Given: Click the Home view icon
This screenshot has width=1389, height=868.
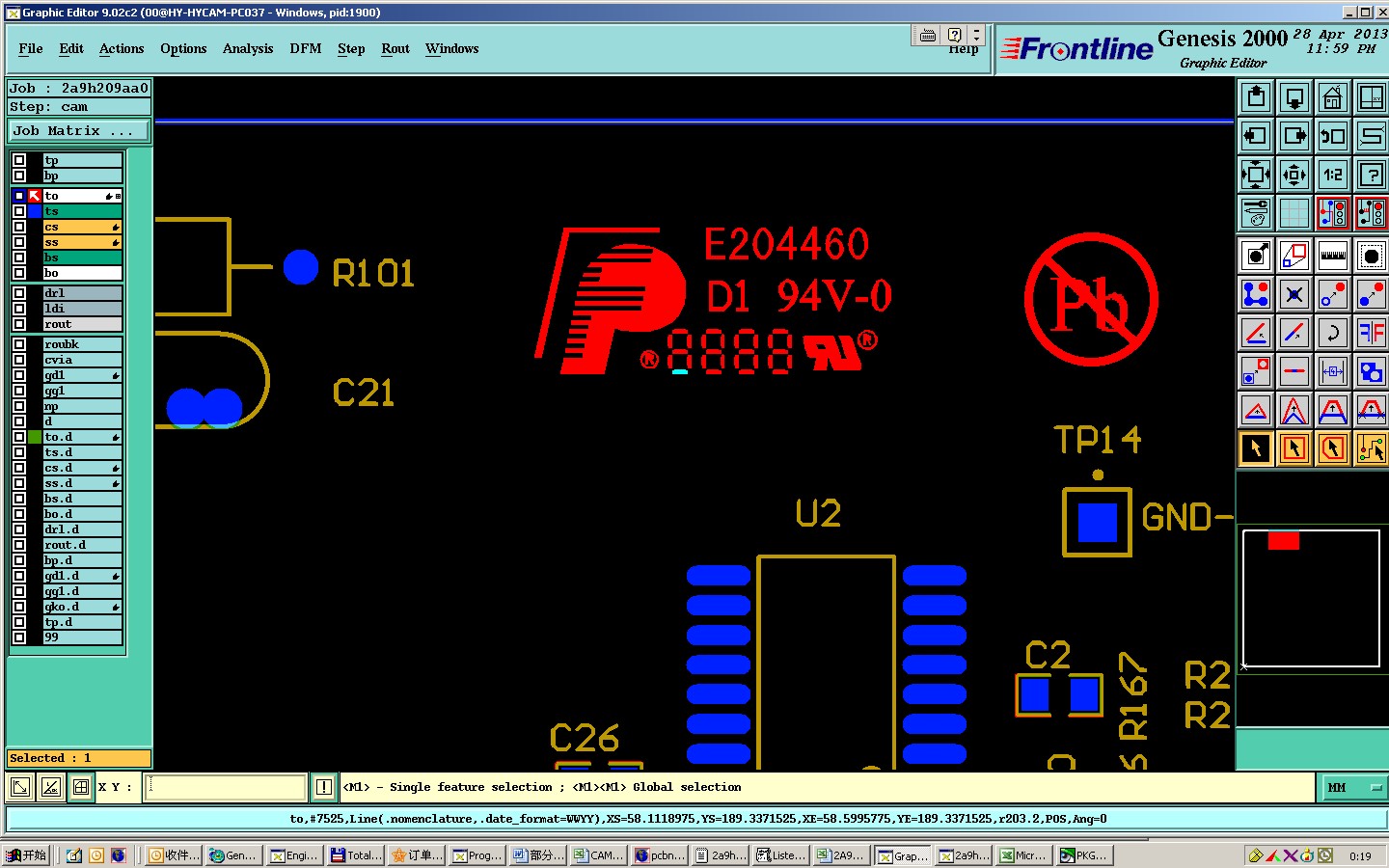Looking at the screenshot, I should point(1333,97).
